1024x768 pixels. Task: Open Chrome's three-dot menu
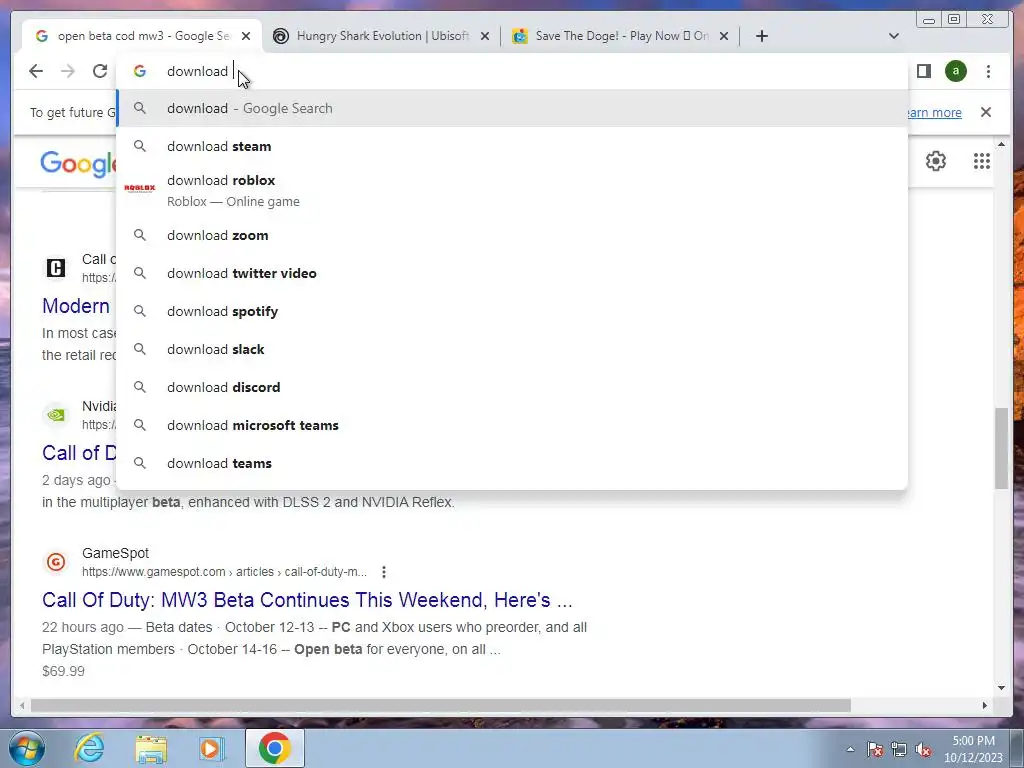(988, 71)
